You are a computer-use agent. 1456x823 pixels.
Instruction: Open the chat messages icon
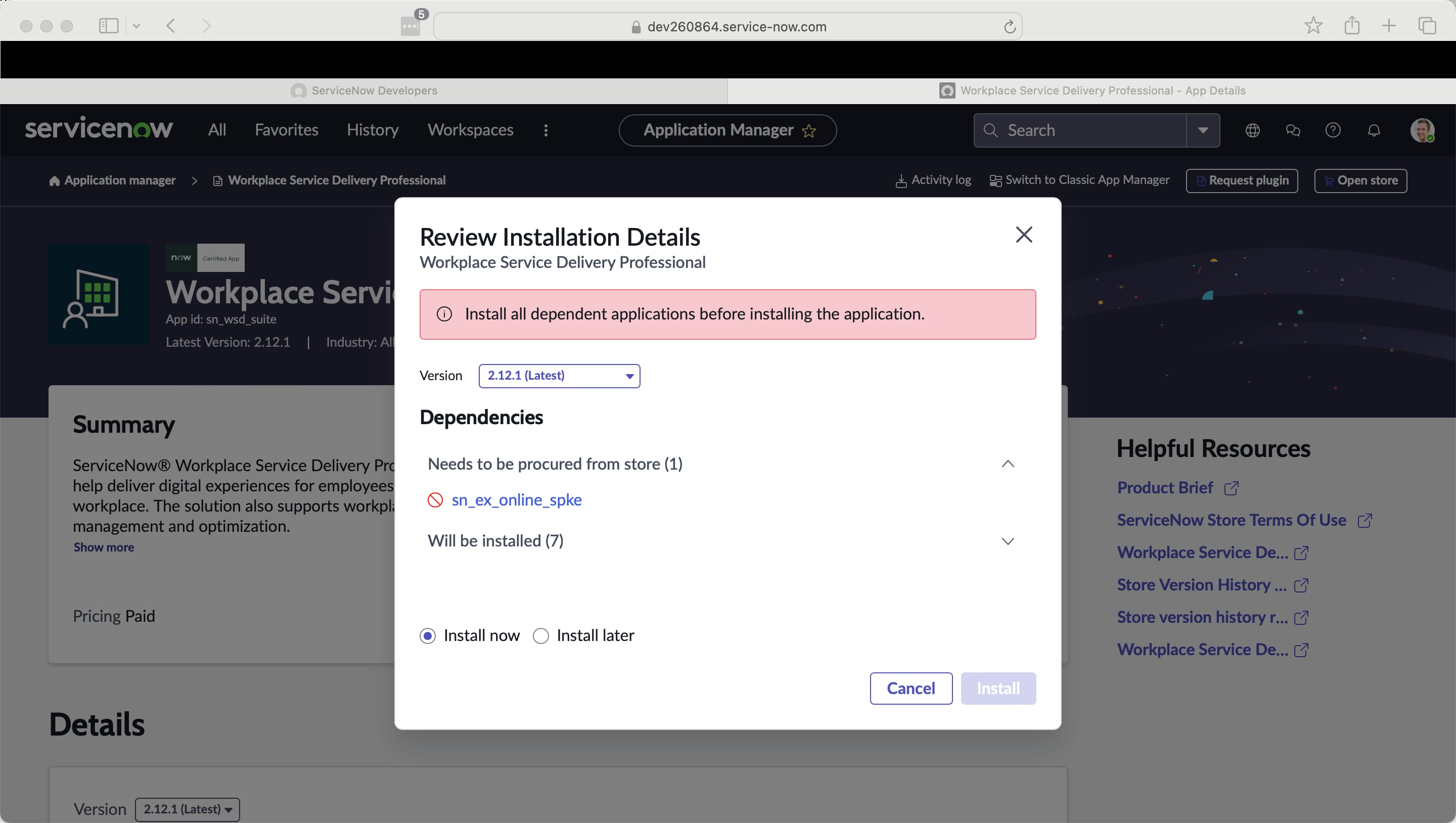pyautogui.click(x=1293, y=130)
